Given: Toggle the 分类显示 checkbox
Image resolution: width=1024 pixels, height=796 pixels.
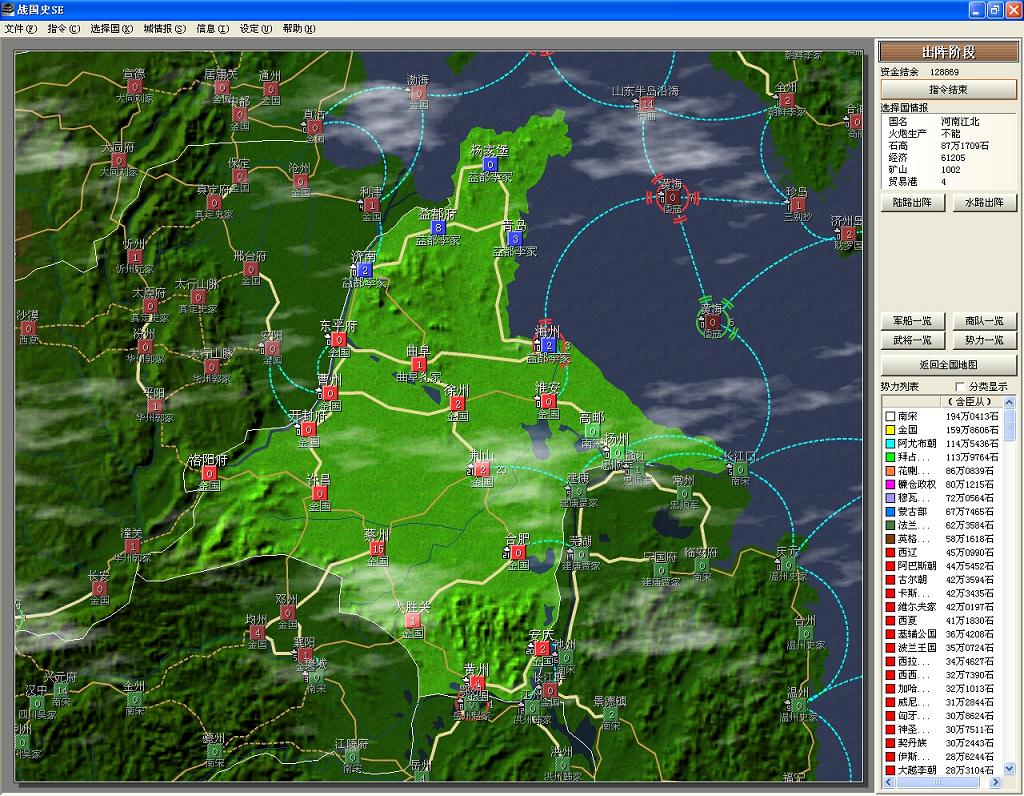Looking at the screenshot, I should (961, 387).
